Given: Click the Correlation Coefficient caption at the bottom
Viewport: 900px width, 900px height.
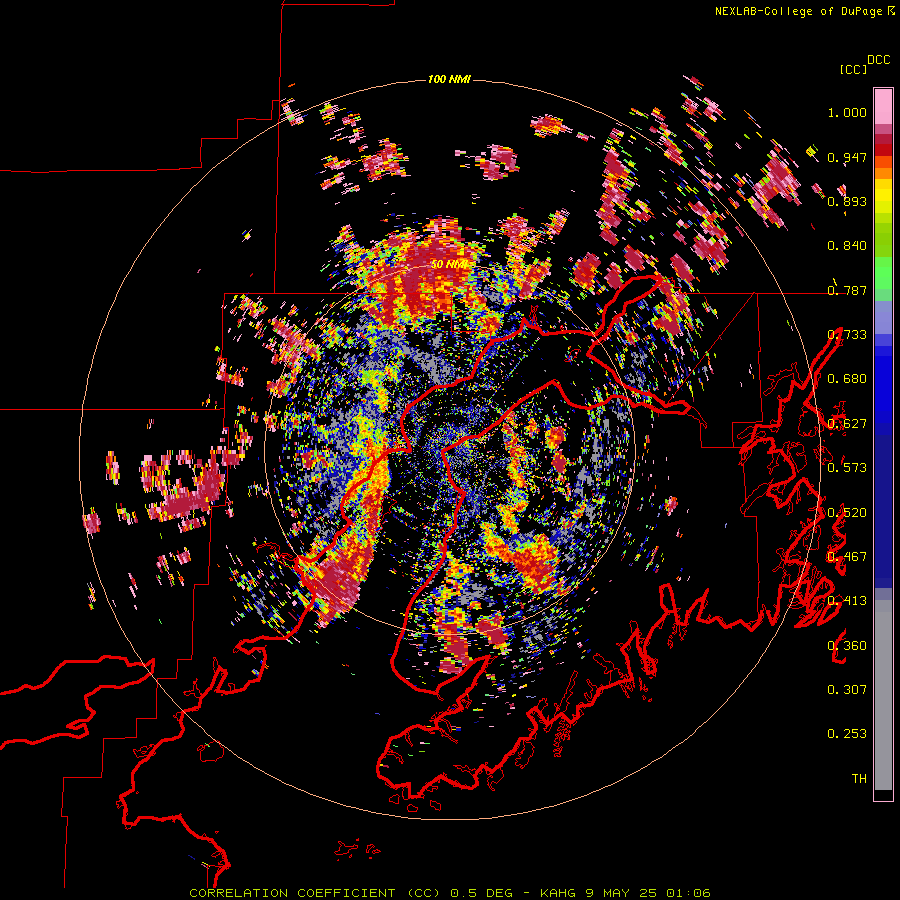Looking at the screenshot, I should (x=450, y=893).
